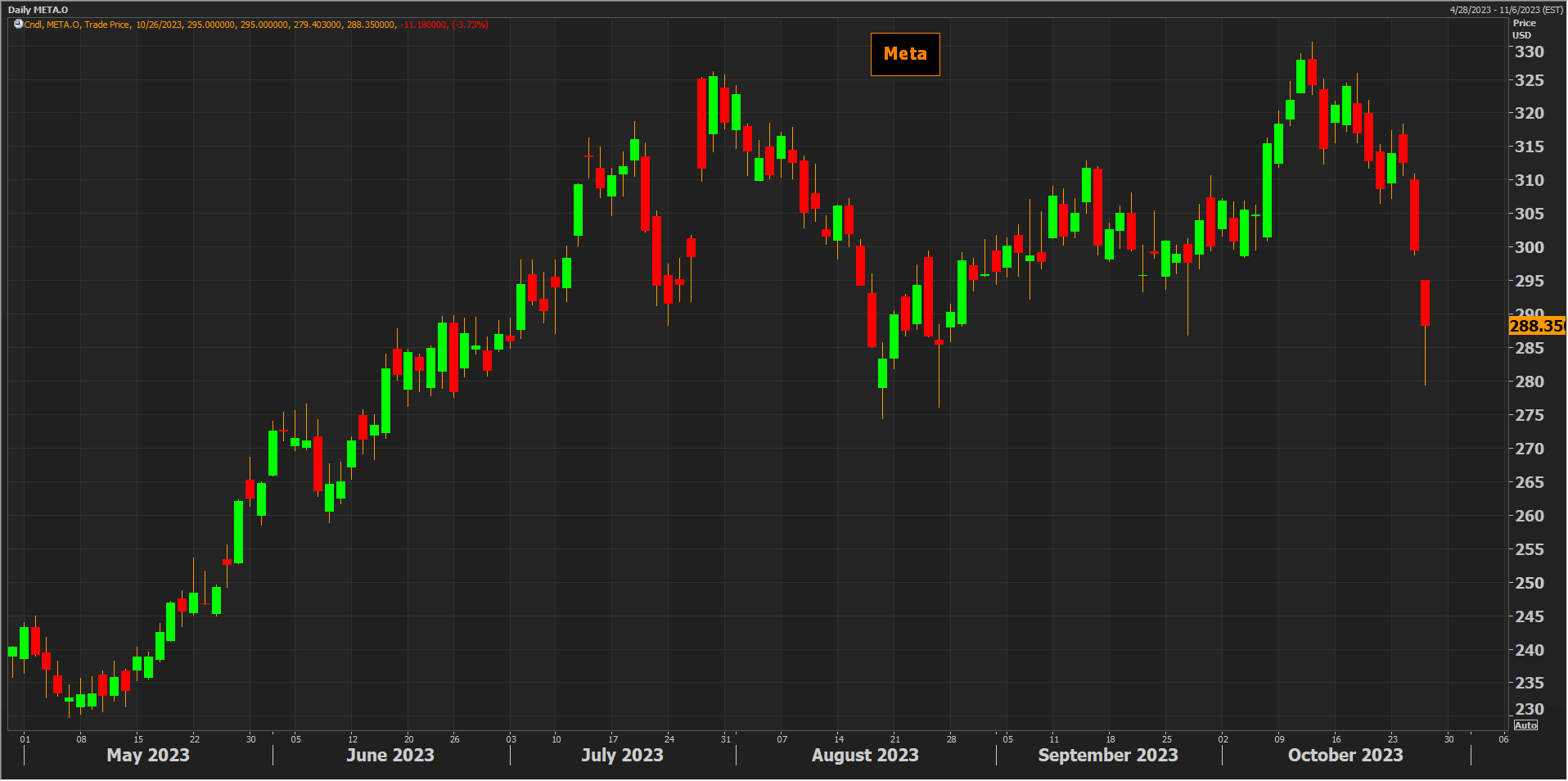Select June 2023 on the time axis
The image size is (1568, 781).
point(390,755)
